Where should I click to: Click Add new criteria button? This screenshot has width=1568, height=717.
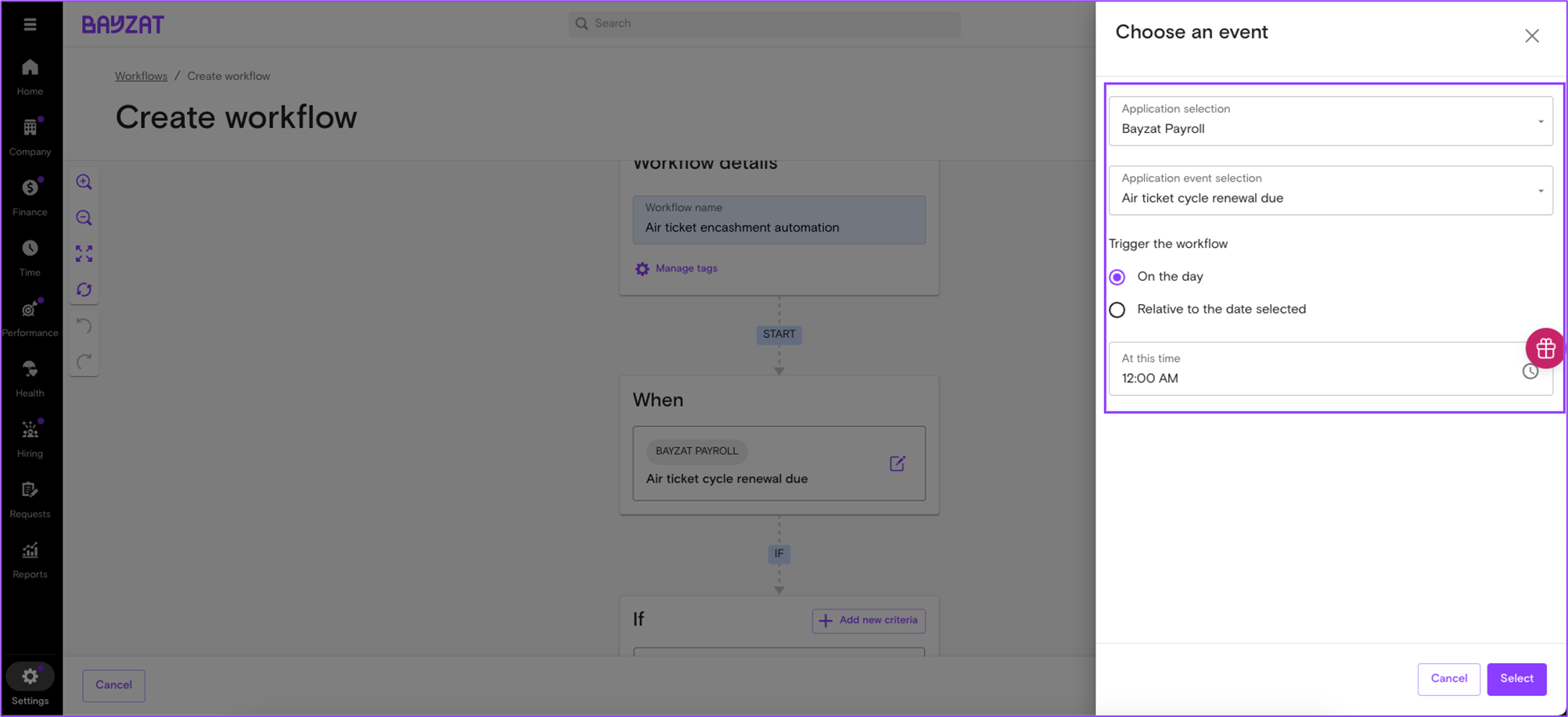(869, 621)
